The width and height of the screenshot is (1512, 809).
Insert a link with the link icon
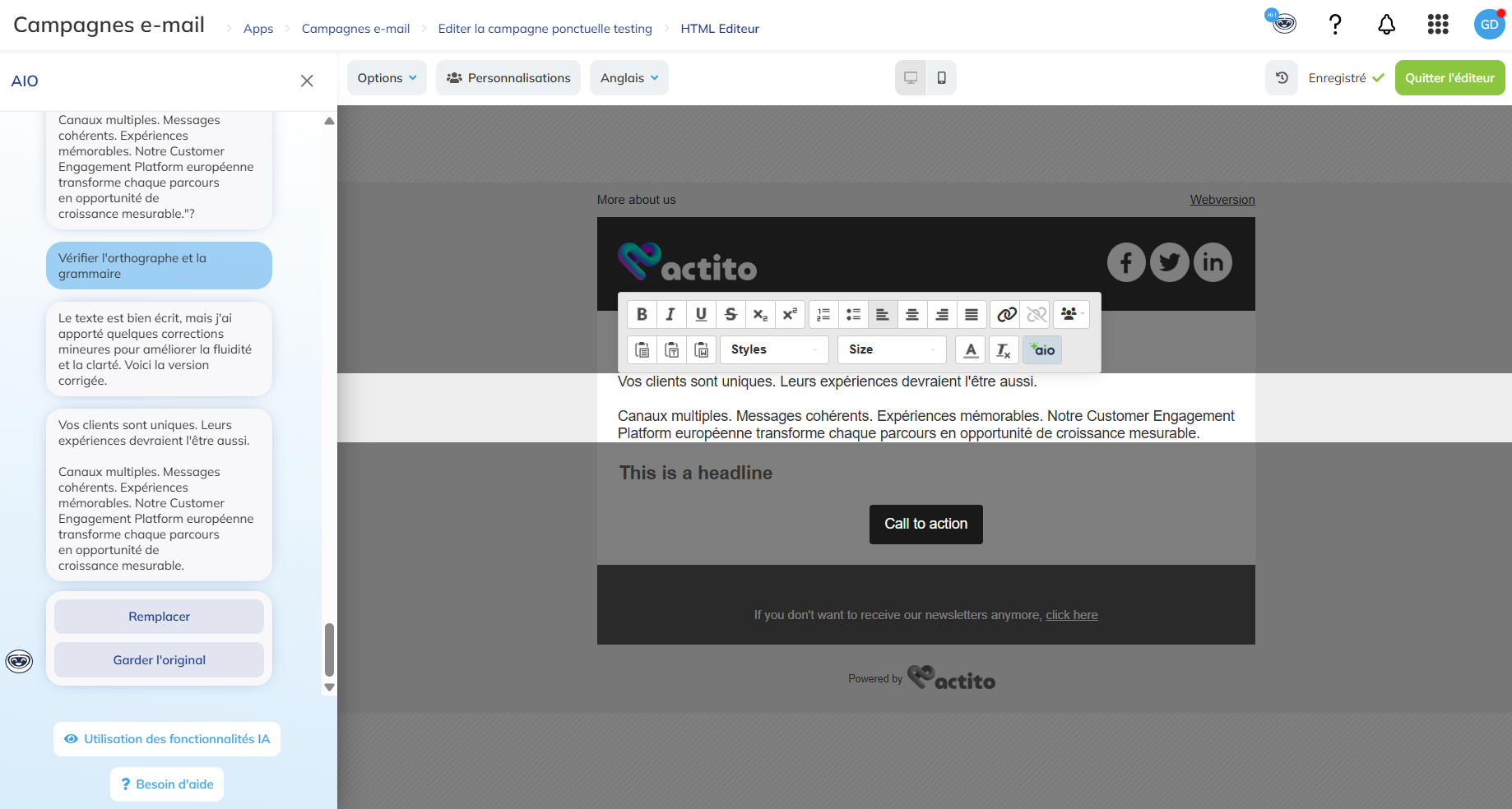click(1007, 314)
